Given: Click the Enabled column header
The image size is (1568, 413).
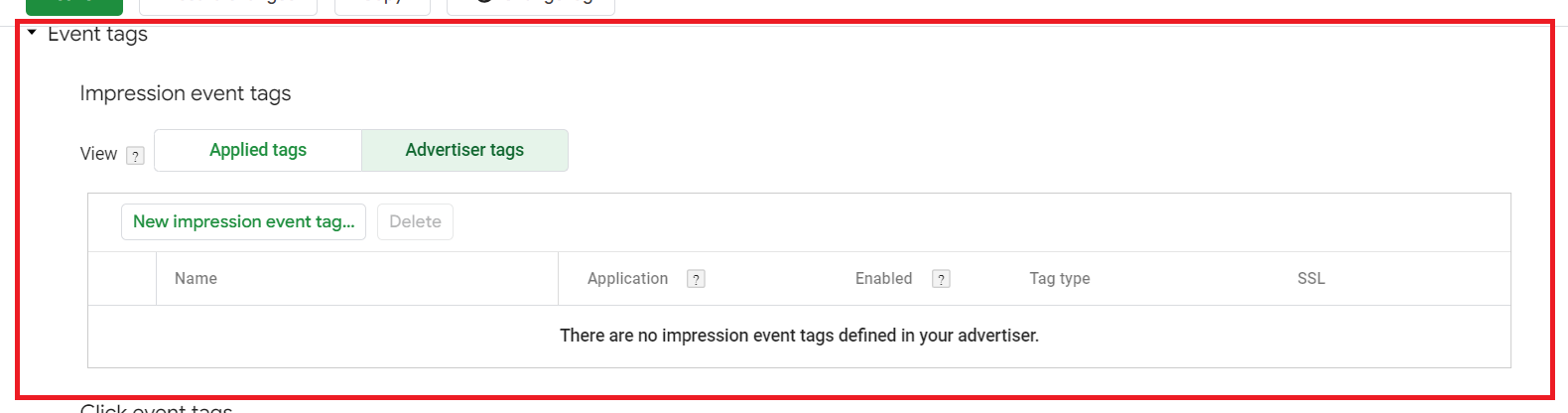Looking at the screenshot, I should coord(883,279).
